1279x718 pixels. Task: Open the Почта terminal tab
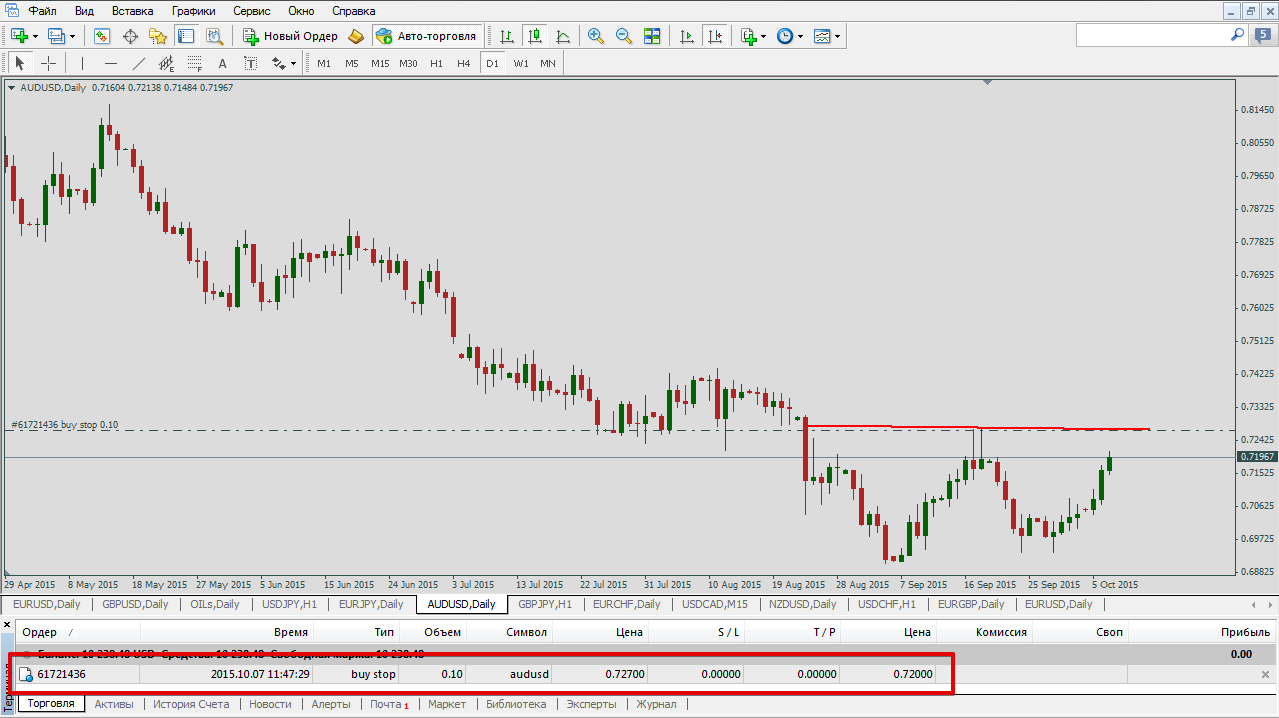click(x=389, y=704)
